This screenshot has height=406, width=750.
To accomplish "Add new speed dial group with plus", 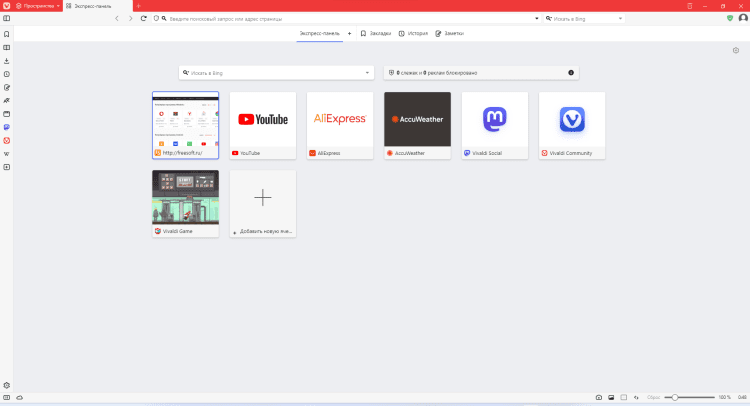I will (349, 33).
